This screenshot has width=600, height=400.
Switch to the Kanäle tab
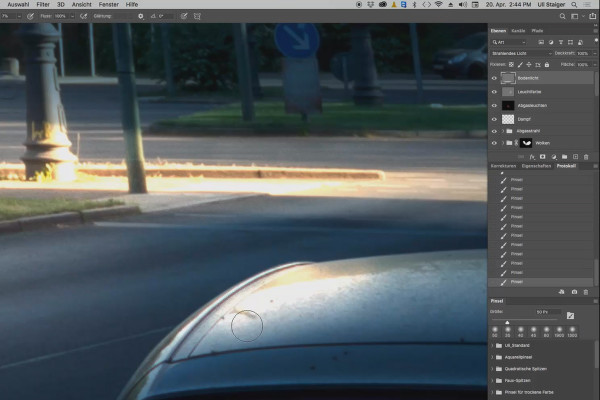(x=518, y=31)
